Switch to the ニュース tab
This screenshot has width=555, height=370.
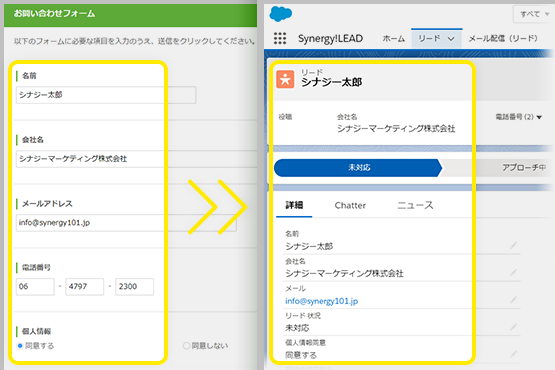415,205
